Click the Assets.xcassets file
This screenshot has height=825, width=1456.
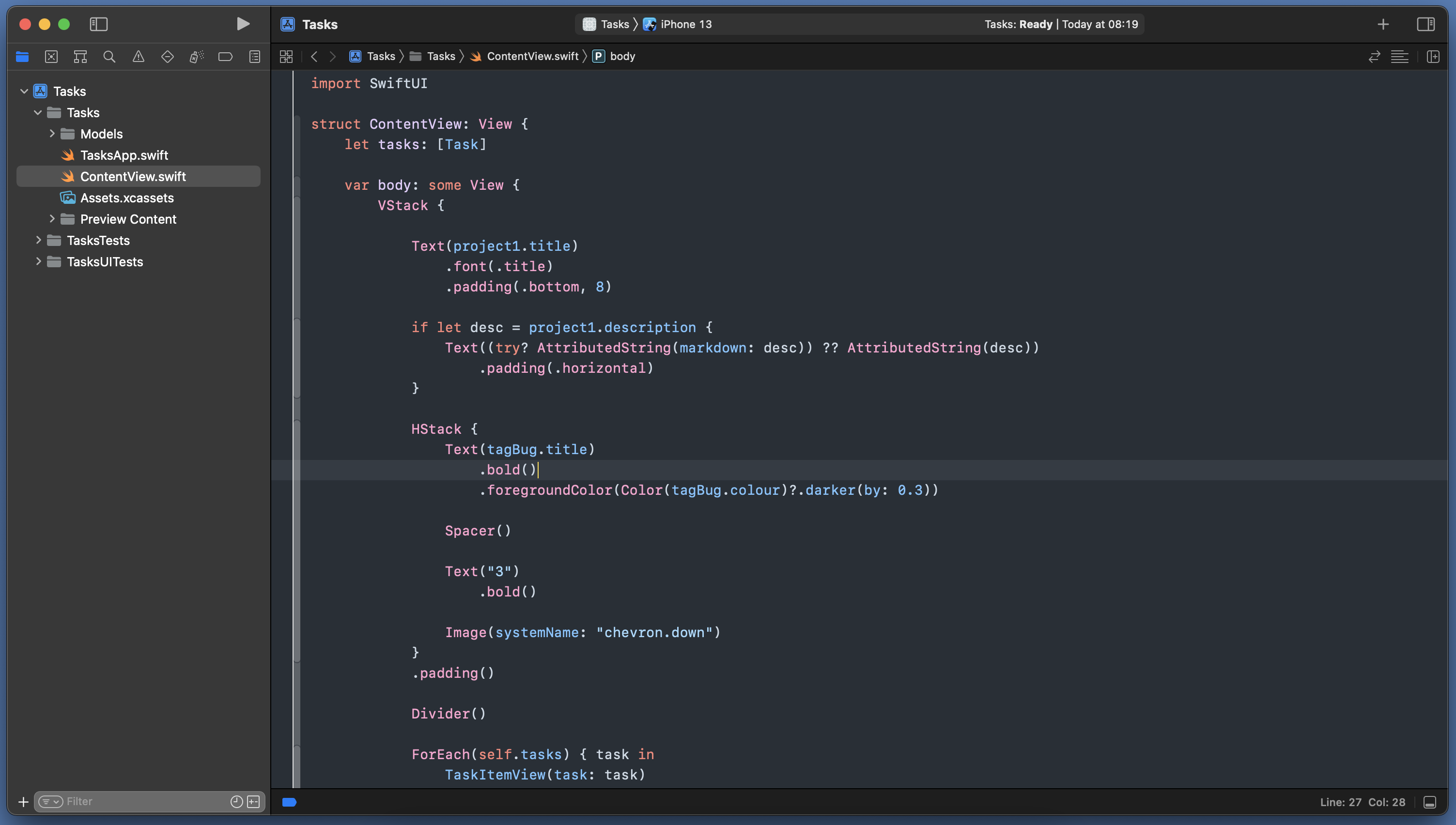tap(126, 197)
